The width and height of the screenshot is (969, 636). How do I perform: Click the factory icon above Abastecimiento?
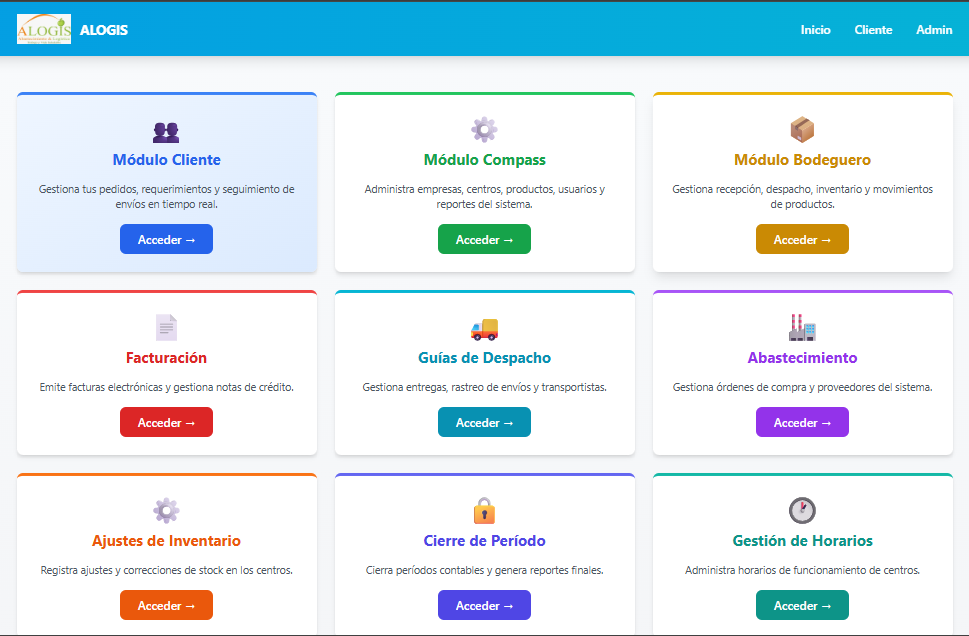pyautogui.click(x=802, y=327)
